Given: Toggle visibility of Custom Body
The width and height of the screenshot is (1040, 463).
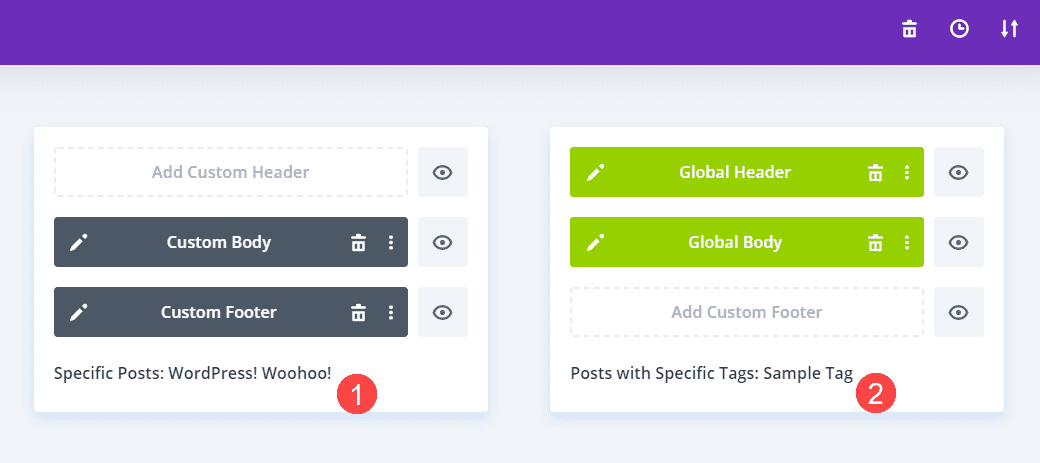Looking at the screenshot, I should tap(443, 242).
